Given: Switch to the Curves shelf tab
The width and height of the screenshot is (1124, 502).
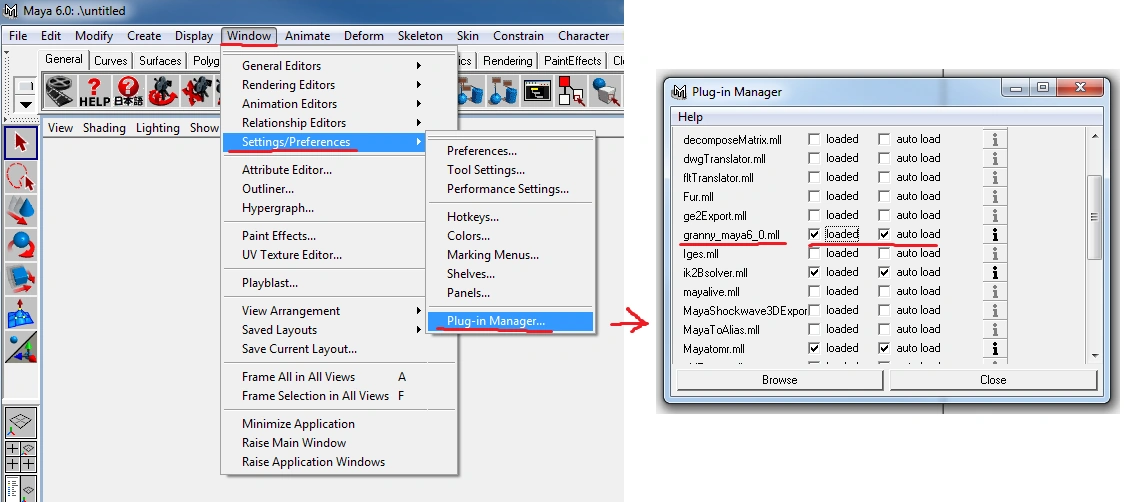Looking at the screenshot, I should point(110,61).
